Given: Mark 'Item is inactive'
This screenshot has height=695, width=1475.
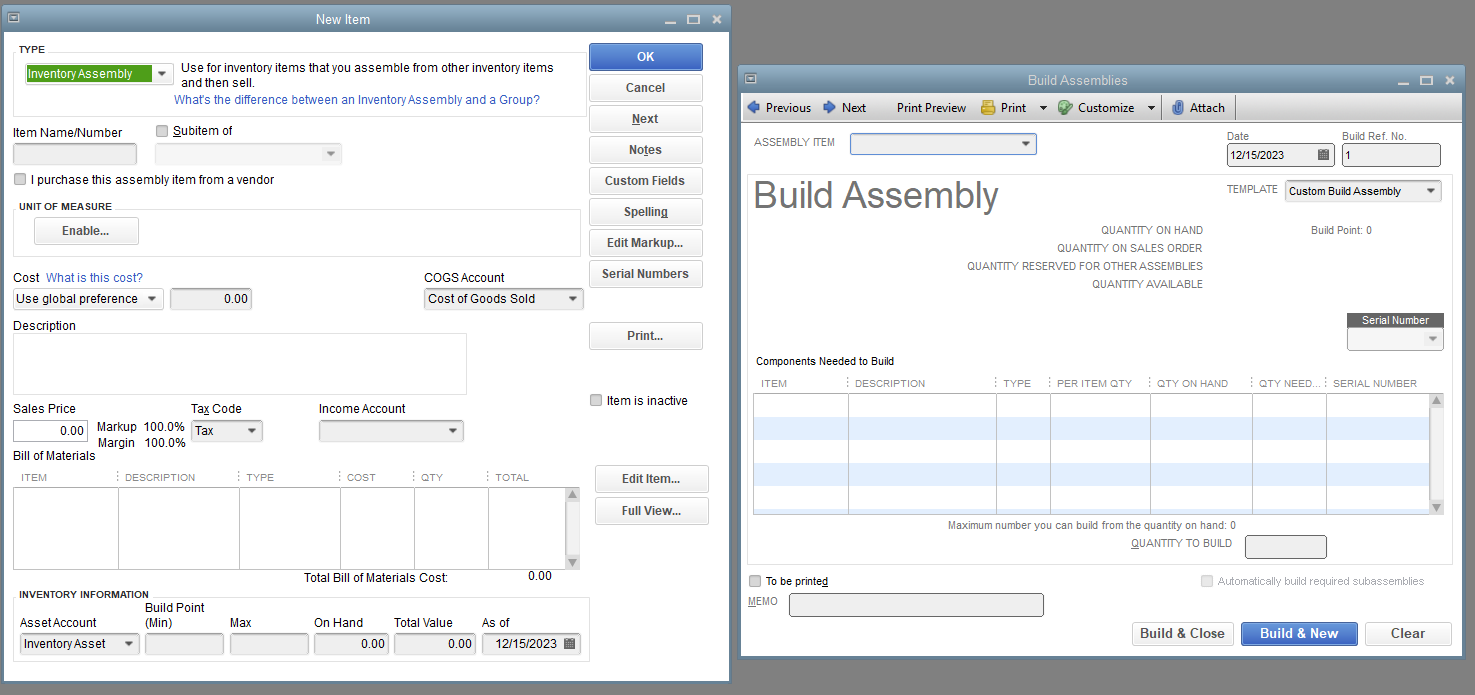Looking at the screenshot, I should click(x=595, y=400).
